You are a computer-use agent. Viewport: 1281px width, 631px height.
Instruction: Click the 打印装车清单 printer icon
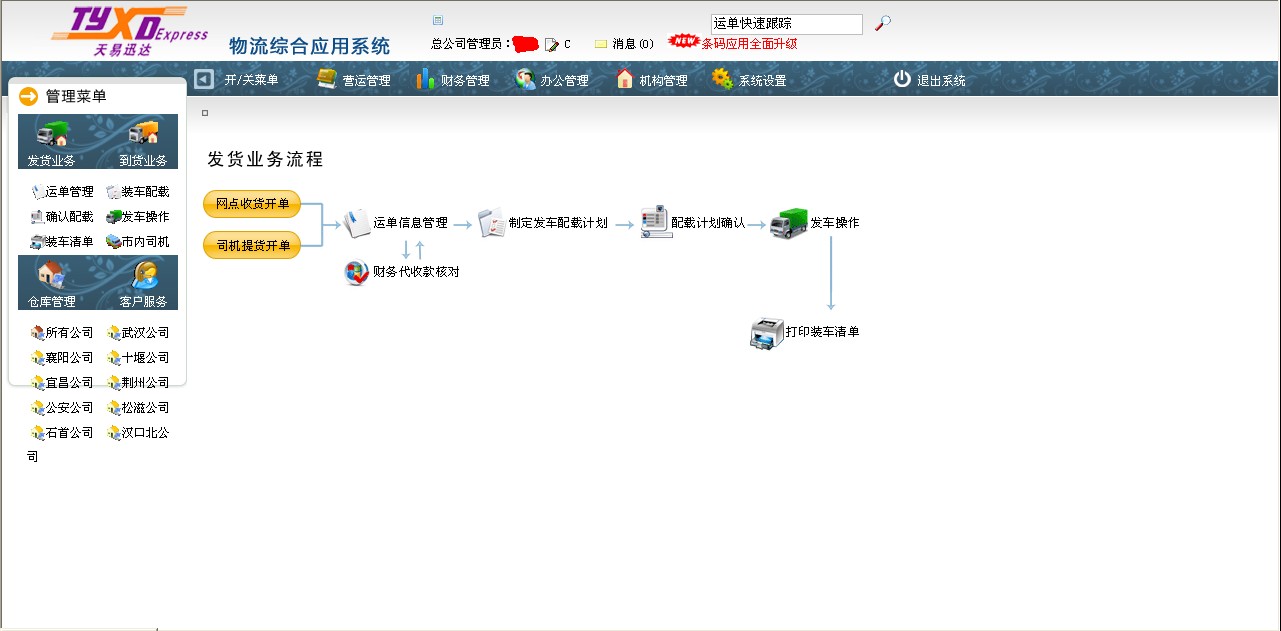[766, 333]
